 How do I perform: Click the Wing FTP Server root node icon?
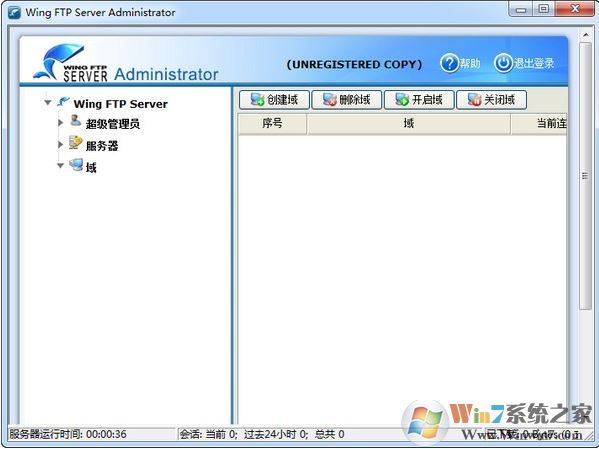pos(63,102)
